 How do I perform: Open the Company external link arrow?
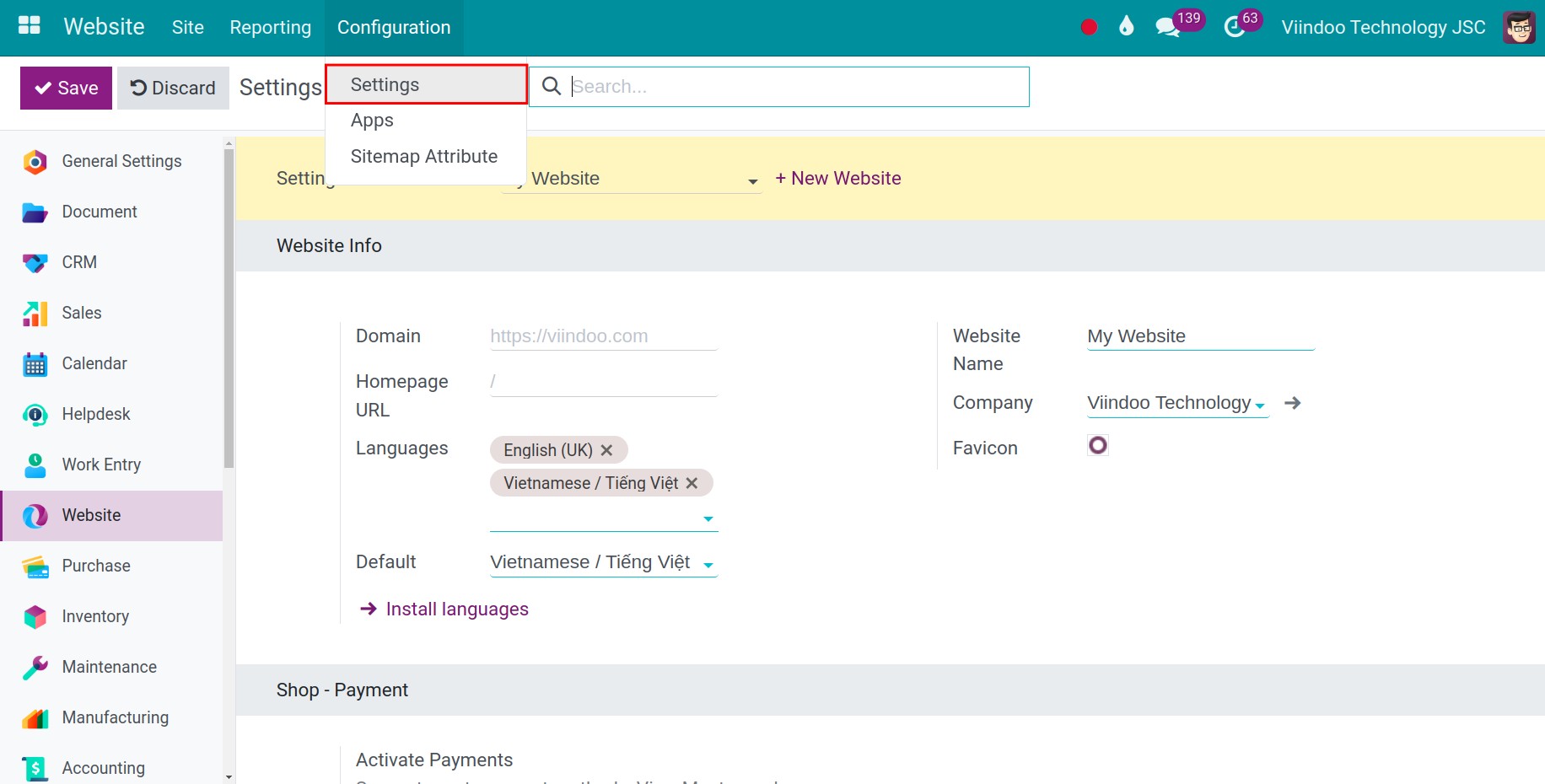(1292, 403)
